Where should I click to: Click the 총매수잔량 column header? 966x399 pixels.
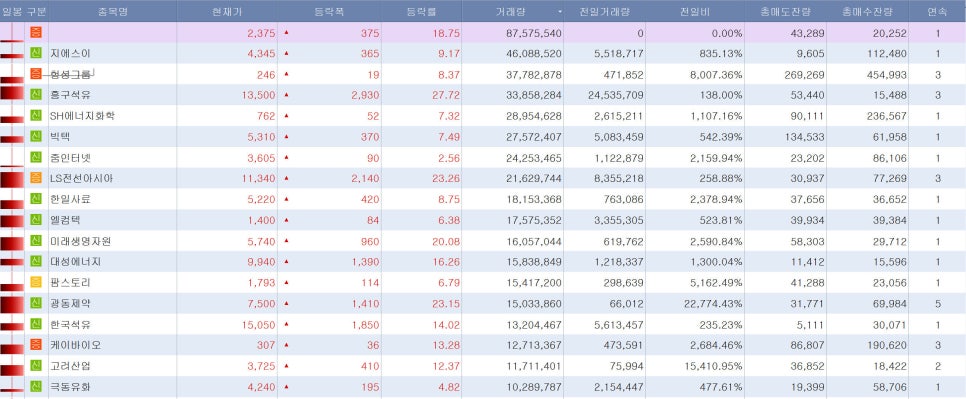[867, 11]
